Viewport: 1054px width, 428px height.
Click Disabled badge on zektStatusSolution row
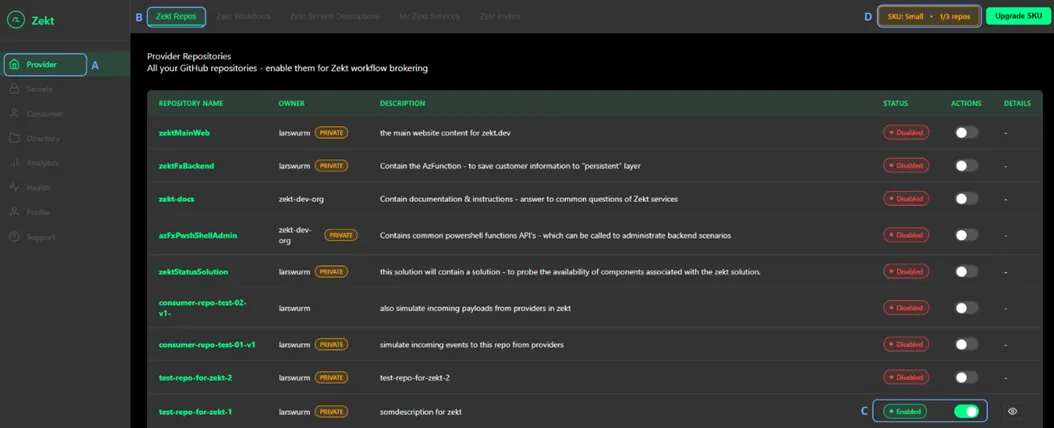[906, 271]
